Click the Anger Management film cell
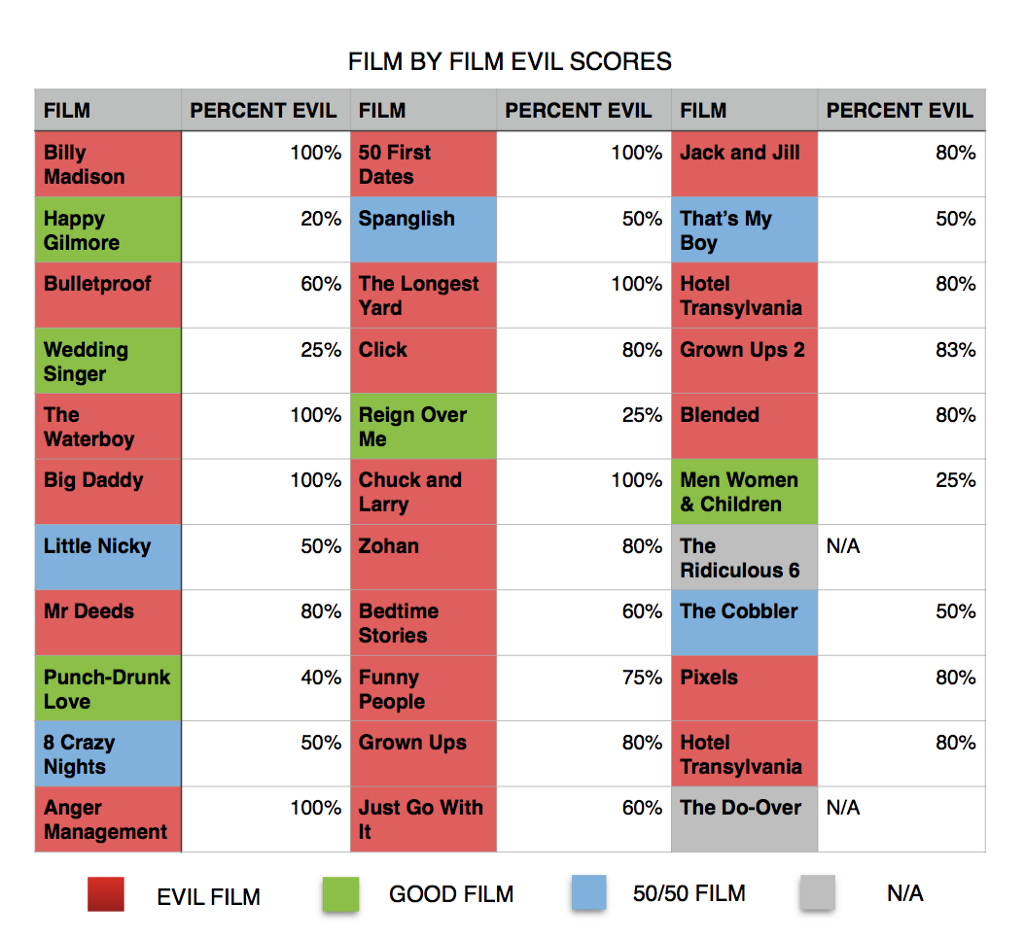 pos(108,819)
